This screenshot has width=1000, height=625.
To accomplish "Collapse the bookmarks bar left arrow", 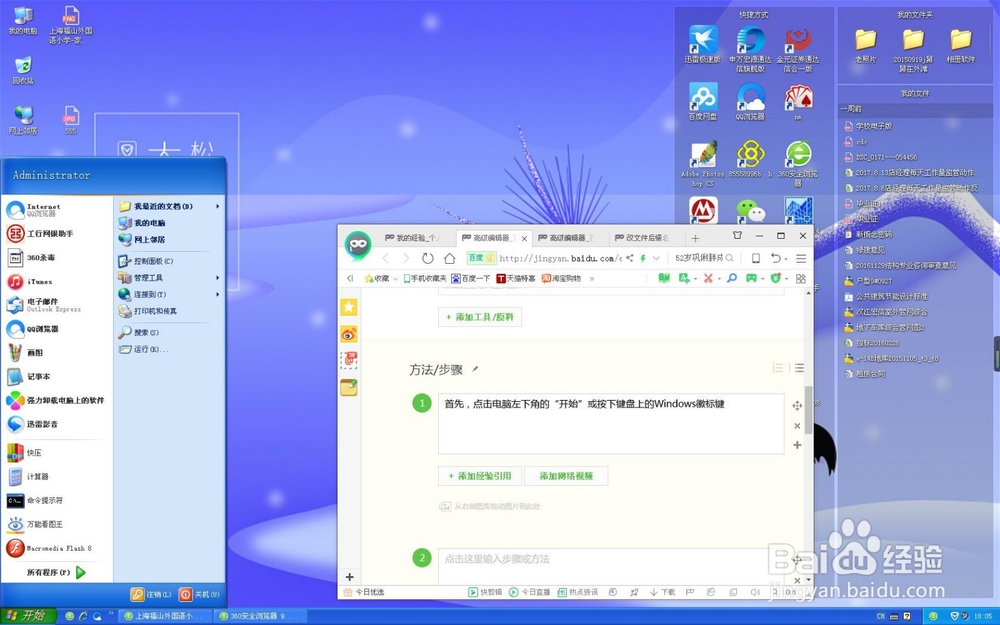I will pyautogui.click(x=349, y=279).
